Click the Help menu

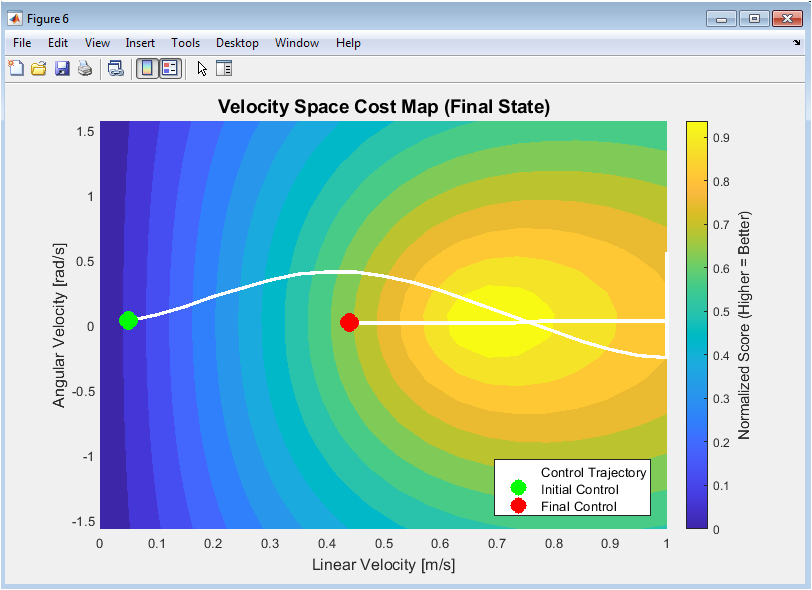(x=348, y=43)
